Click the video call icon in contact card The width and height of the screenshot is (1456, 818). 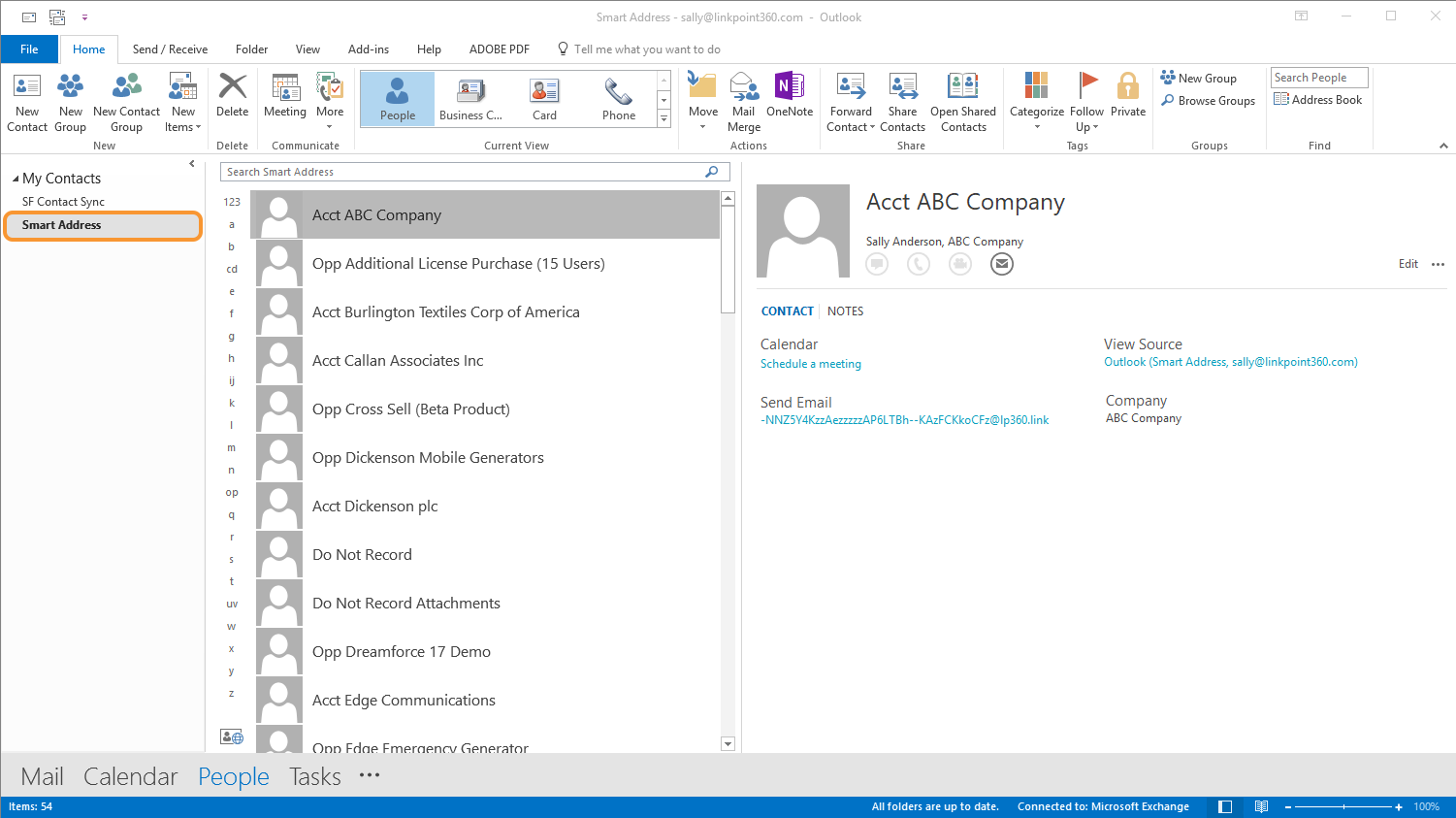coord(960,264)
